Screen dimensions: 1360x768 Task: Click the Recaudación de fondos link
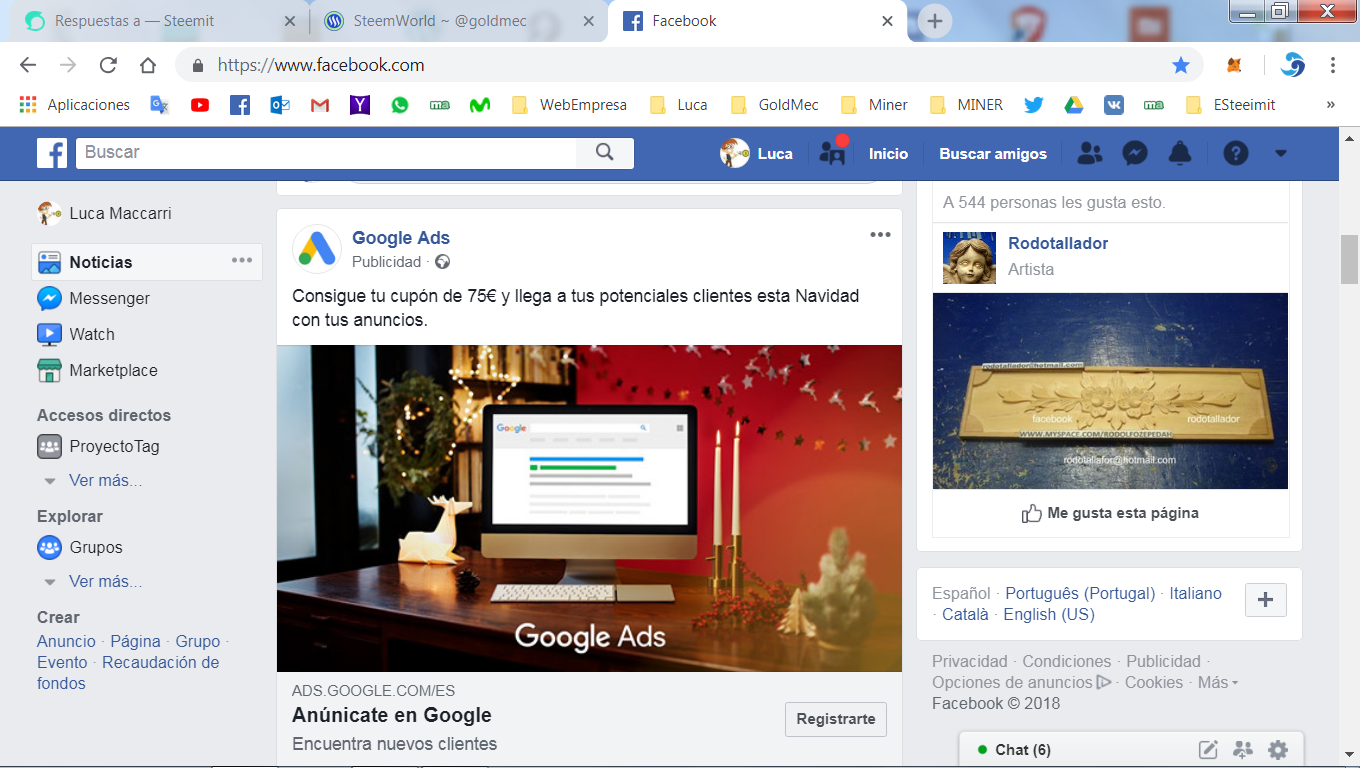pyautogui.click(x=128, y=673)
